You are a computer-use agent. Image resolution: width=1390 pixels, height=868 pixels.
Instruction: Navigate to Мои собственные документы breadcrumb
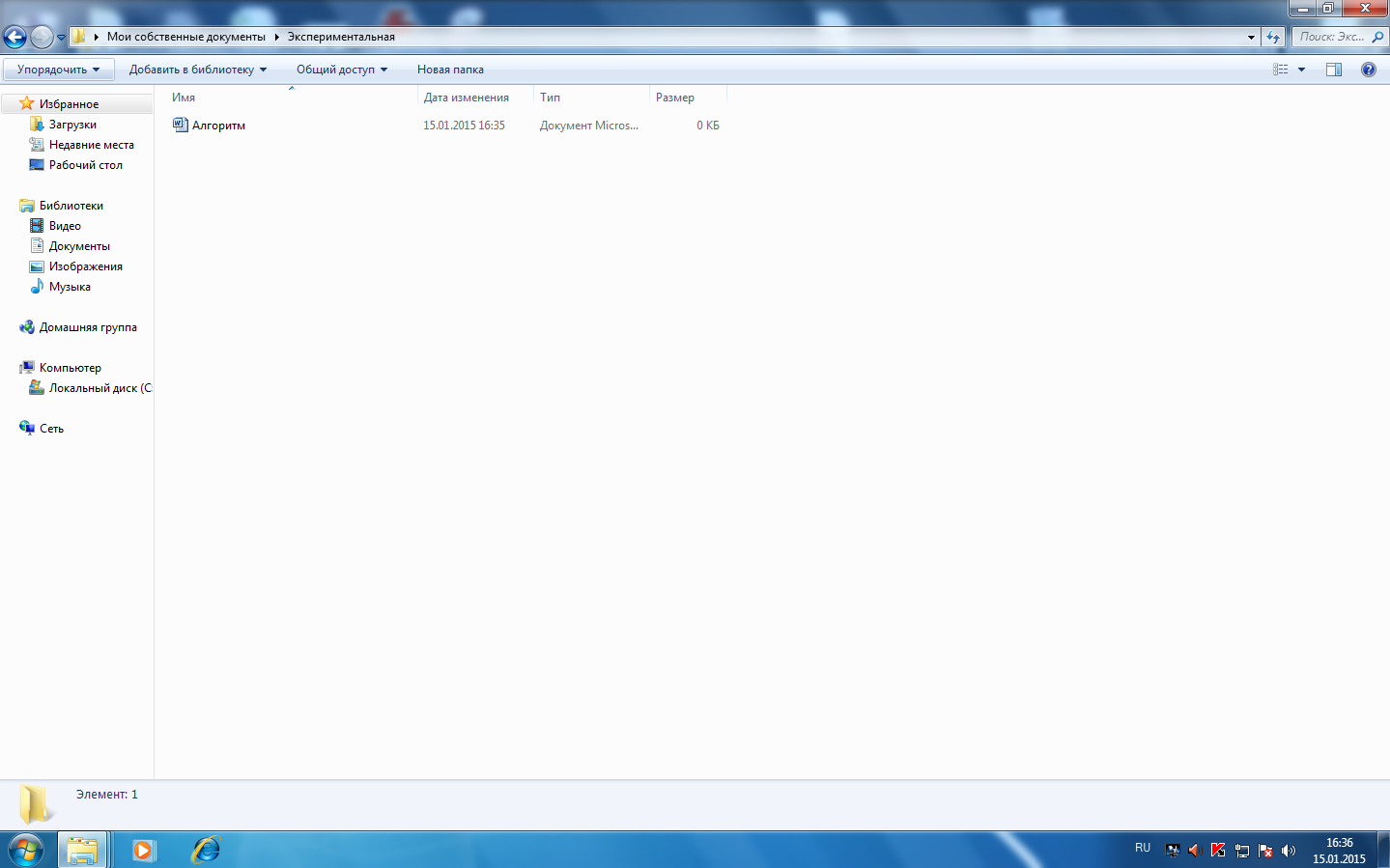point(186,37)
